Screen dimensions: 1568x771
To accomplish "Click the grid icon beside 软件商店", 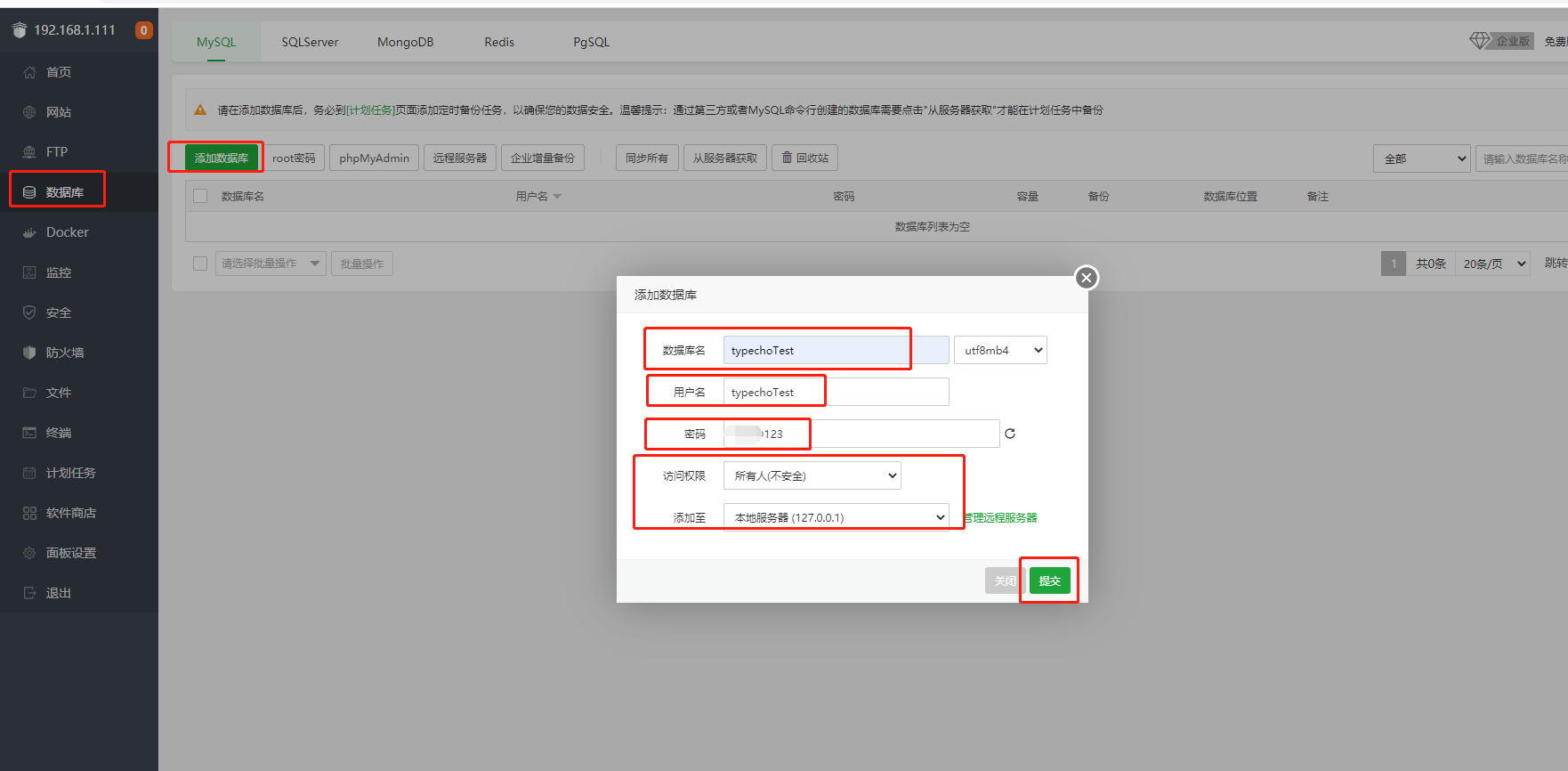I will coord(29,513).
